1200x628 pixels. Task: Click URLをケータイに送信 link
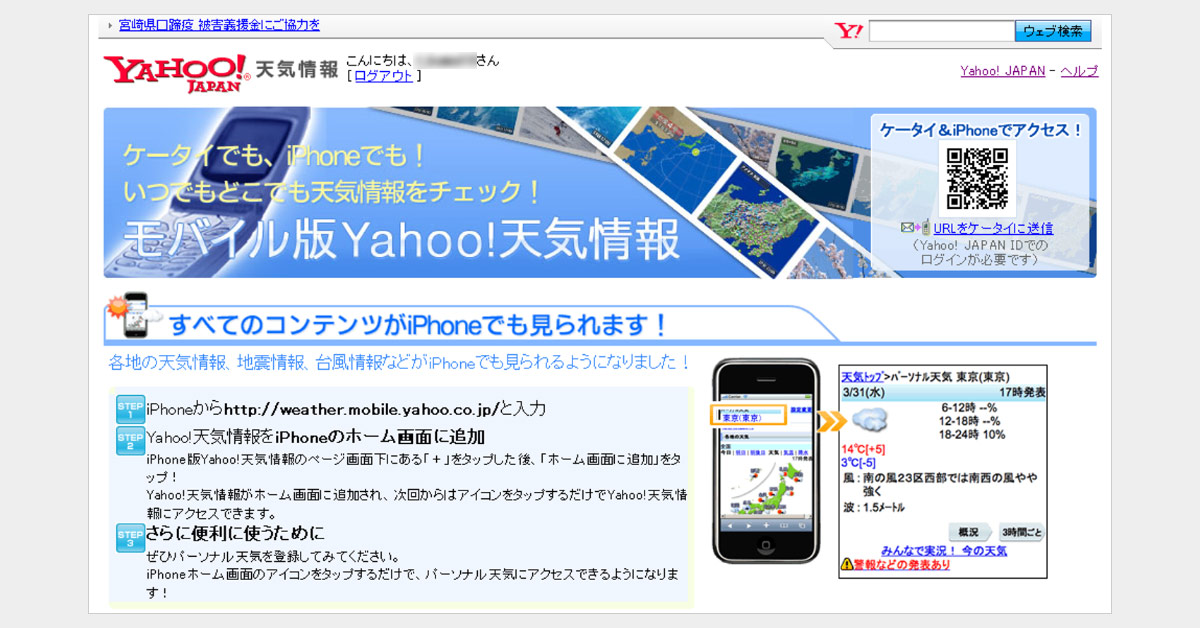click(993, 228)
